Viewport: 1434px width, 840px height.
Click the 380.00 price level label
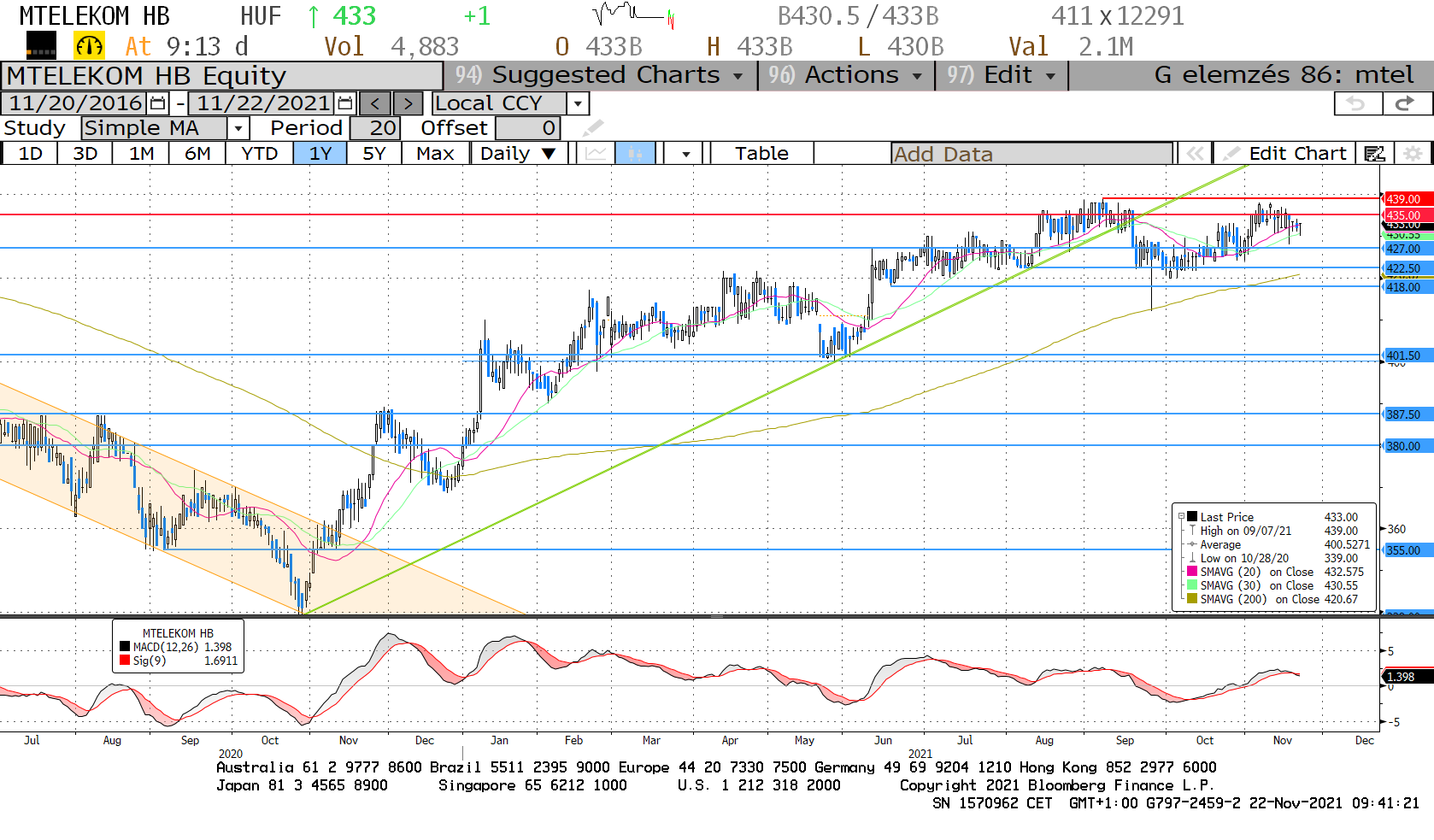coord(1408,446)
